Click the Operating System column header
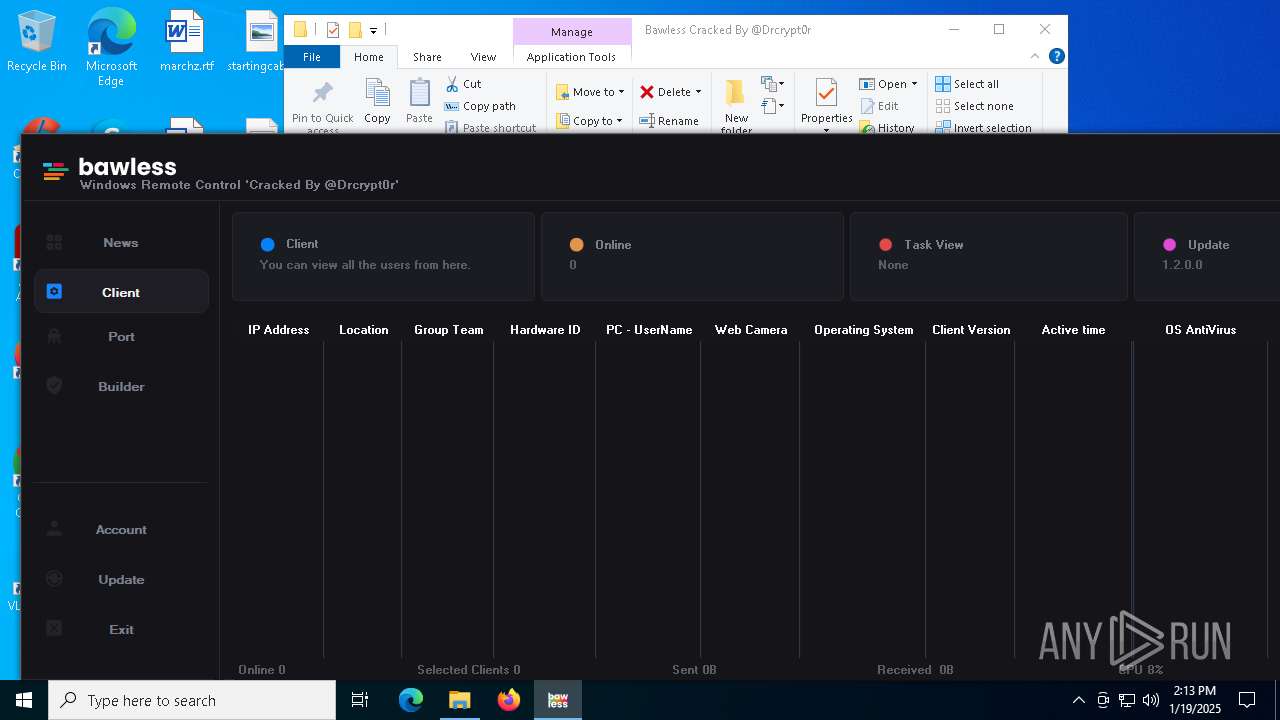 [863, 330]
